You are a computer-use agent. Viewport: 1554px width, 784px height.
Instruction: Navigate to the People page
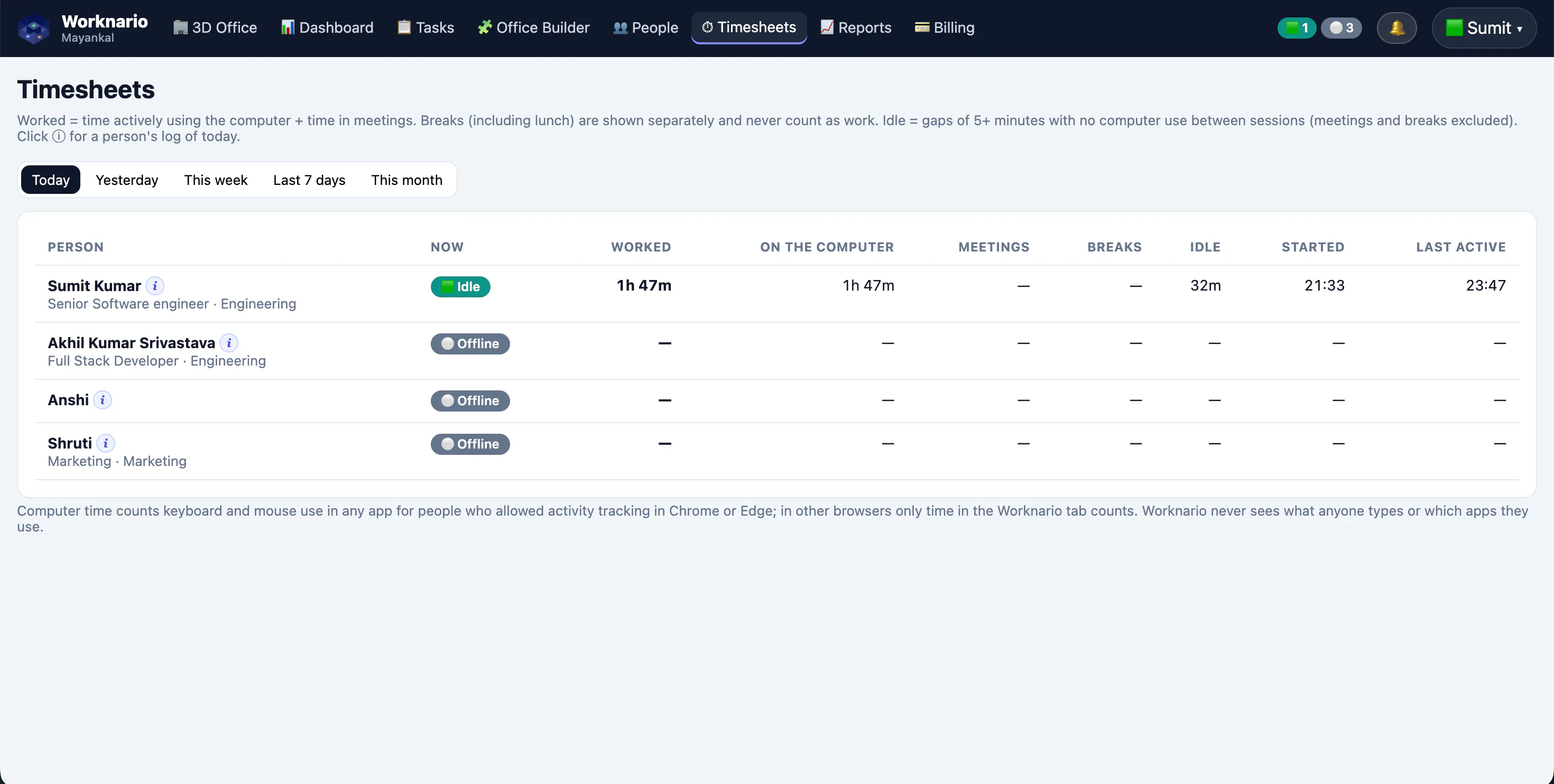pyautogui.click(x=645, y=28)
